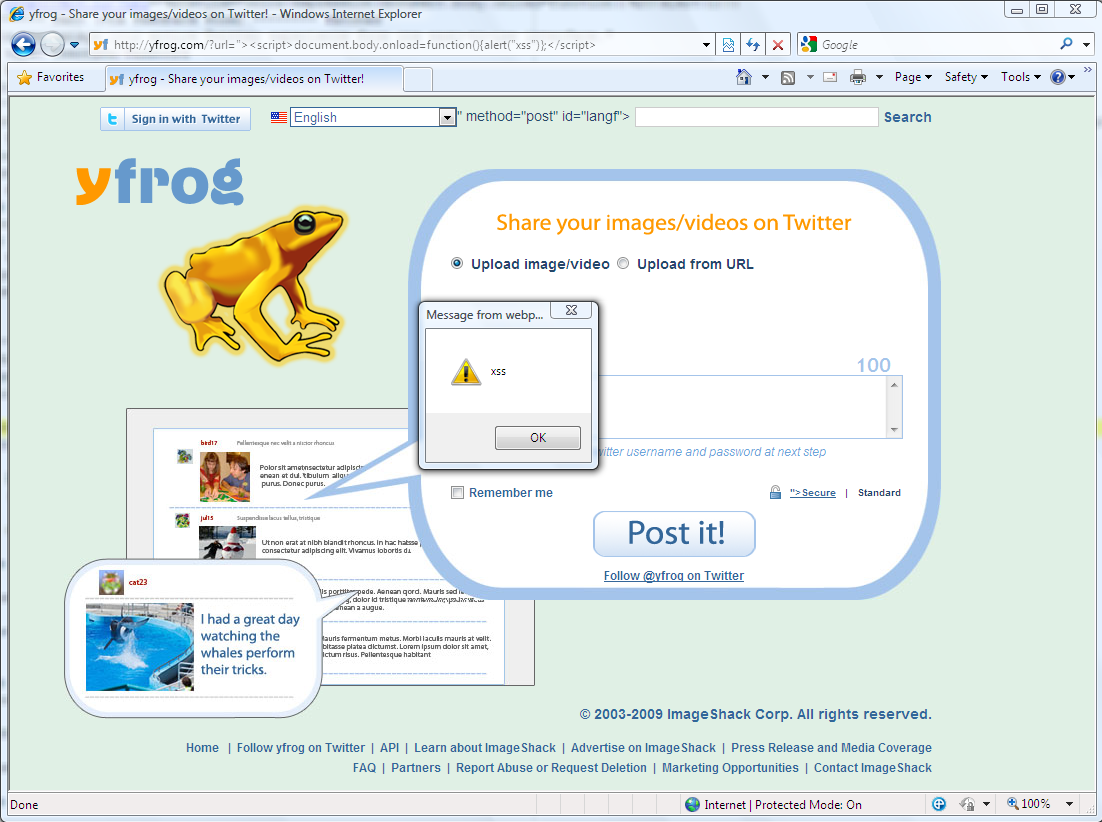Click the US flag icon beside English
This screenshot has height=822, width=1102.
point(279,117)
